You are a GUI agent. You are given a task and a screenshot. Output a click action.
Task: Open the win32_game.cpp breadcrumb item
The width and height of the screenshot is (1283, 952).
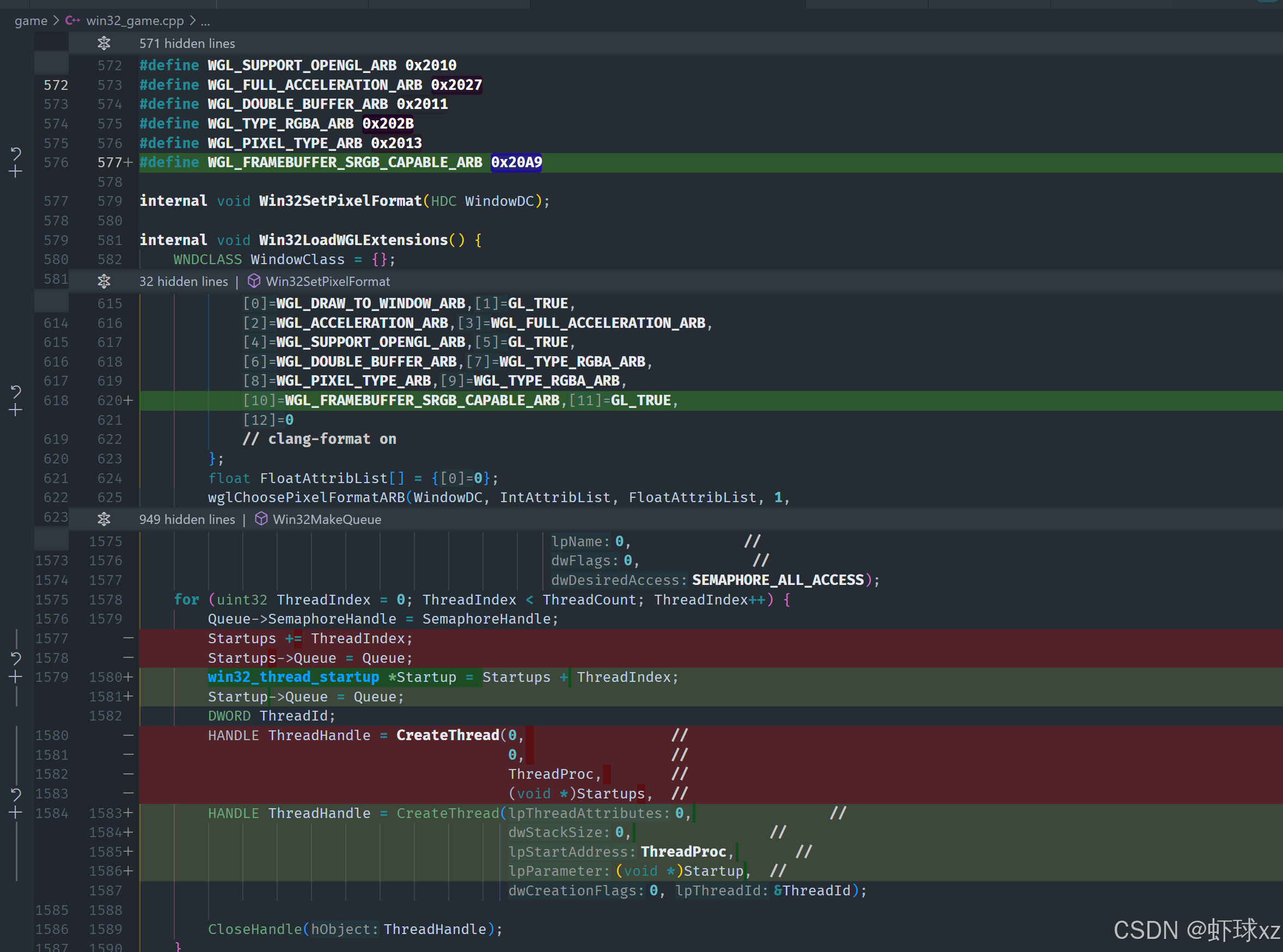[x=135, y=21]
